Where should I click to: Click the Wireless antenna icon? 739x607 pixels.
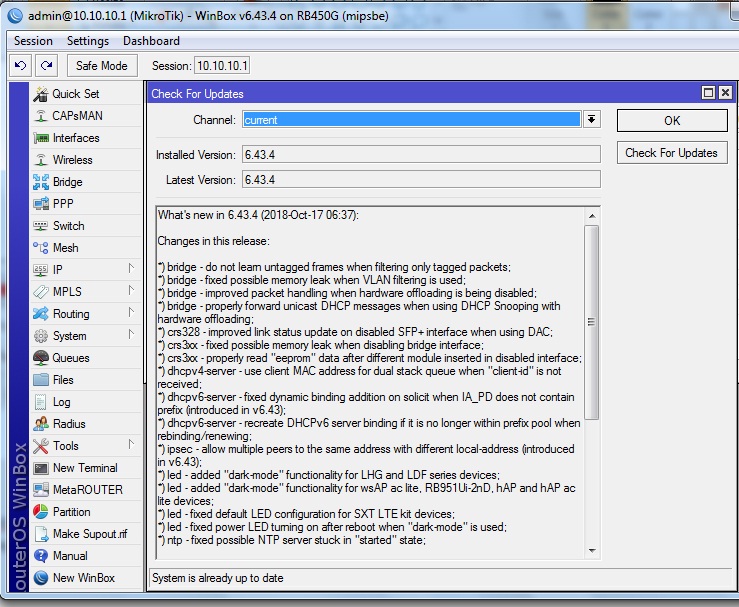(x=41, y=160)
